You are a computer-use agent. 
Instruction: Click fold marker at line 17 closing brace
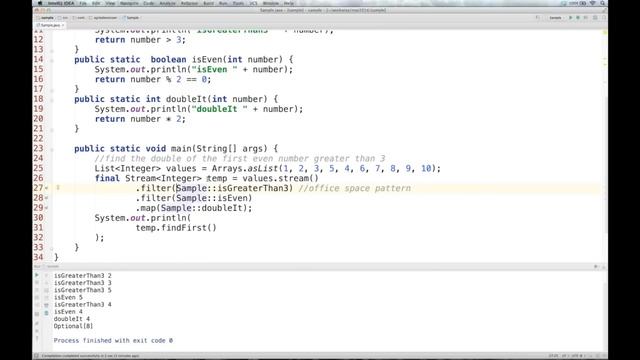[x=52, y=90]
